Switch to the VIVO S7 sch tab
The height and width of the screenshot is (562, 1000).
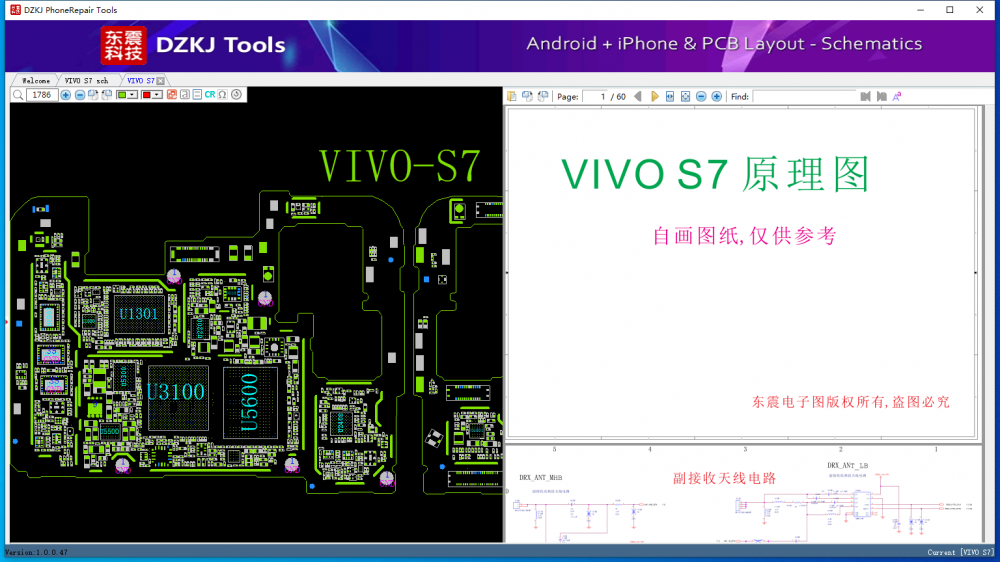(86, 80)
